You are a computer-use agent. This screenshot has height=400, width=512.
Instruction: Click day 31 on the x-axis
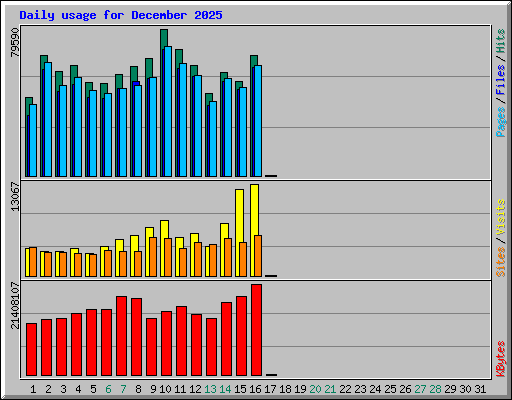point(480,389)
